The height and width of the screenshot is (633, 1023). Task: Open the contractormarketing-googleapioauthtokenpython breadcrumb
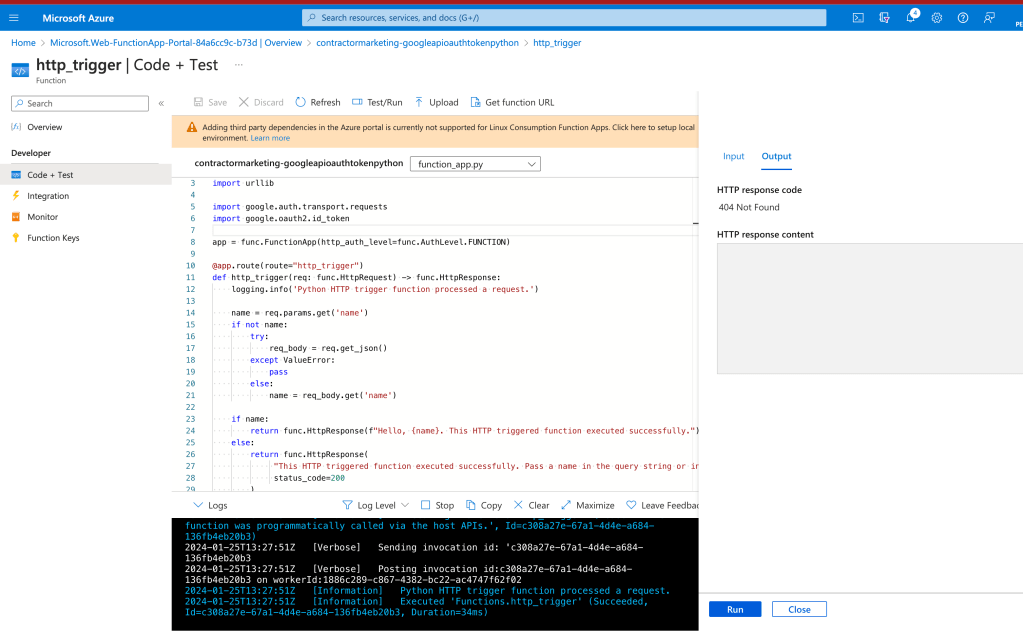[418, 42]
